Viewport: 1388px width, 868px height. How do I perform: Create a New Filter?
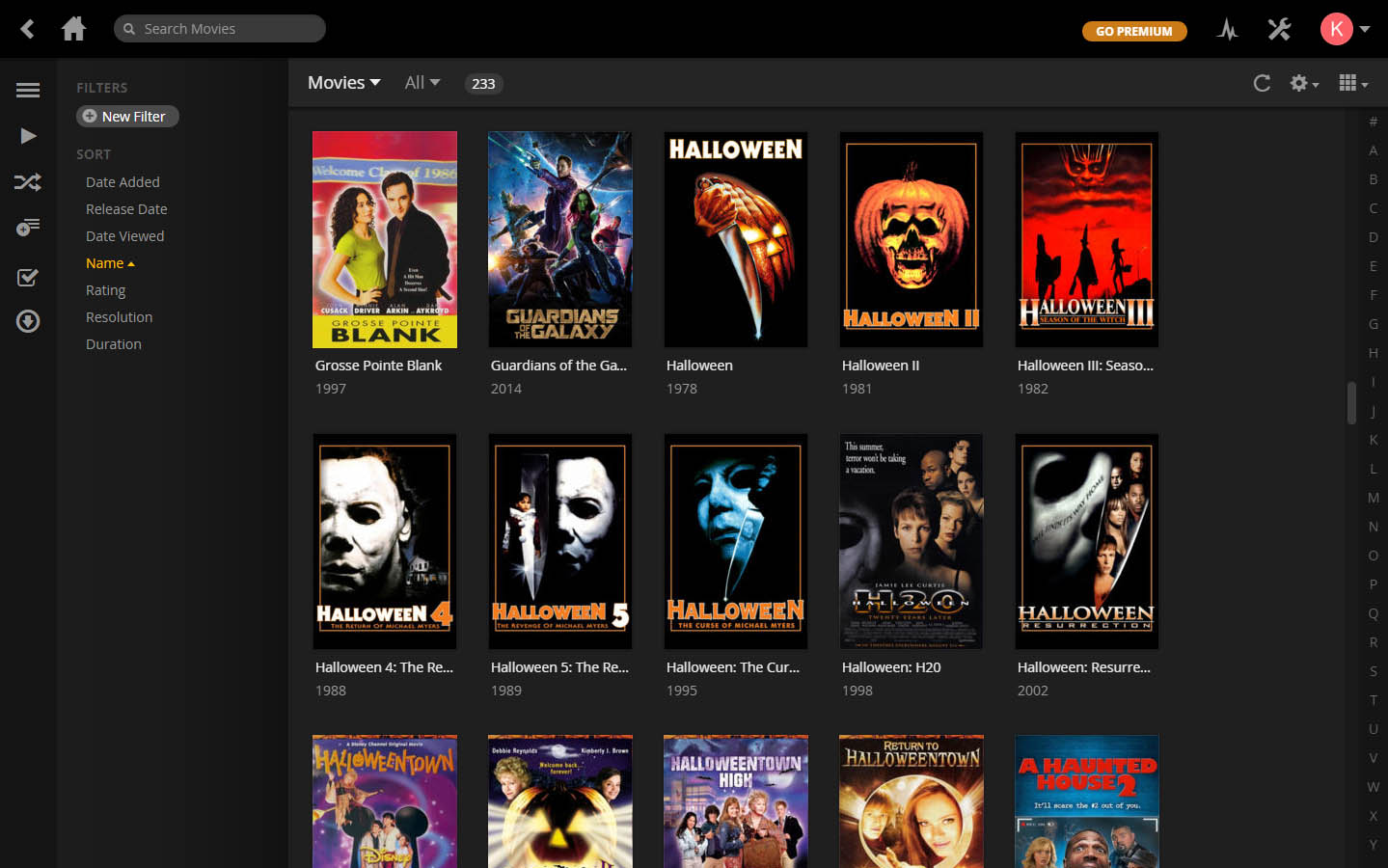coord(126,116)
